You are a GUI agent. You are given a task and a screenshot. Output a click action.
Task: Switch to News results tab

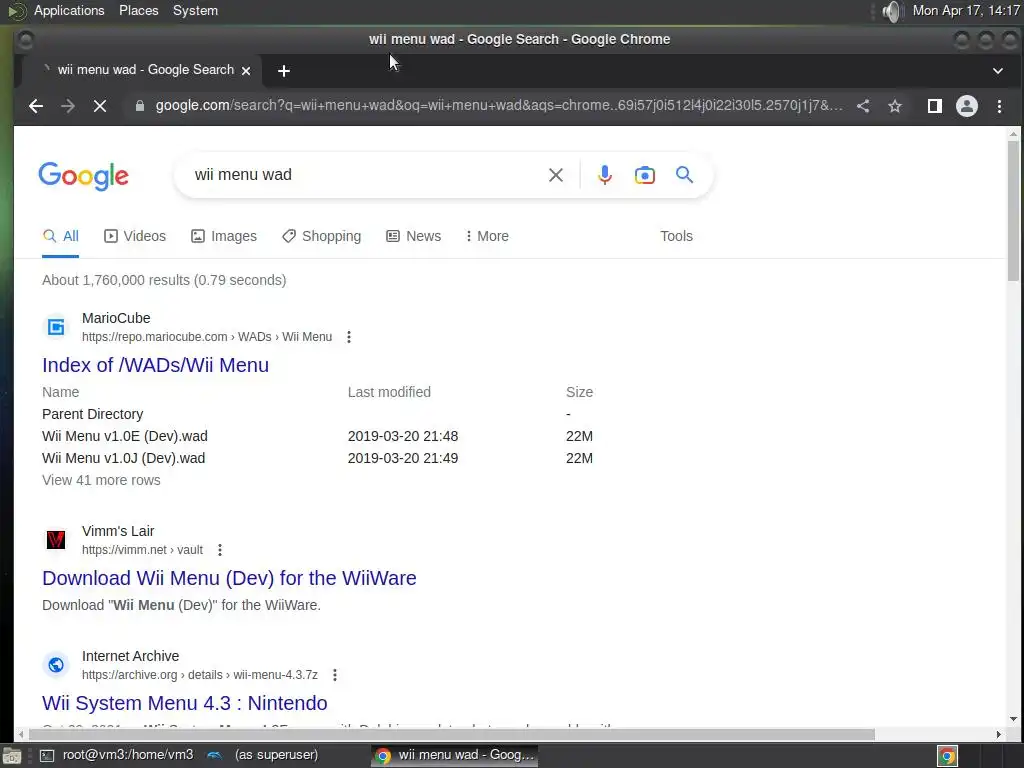tap(413, 236)
